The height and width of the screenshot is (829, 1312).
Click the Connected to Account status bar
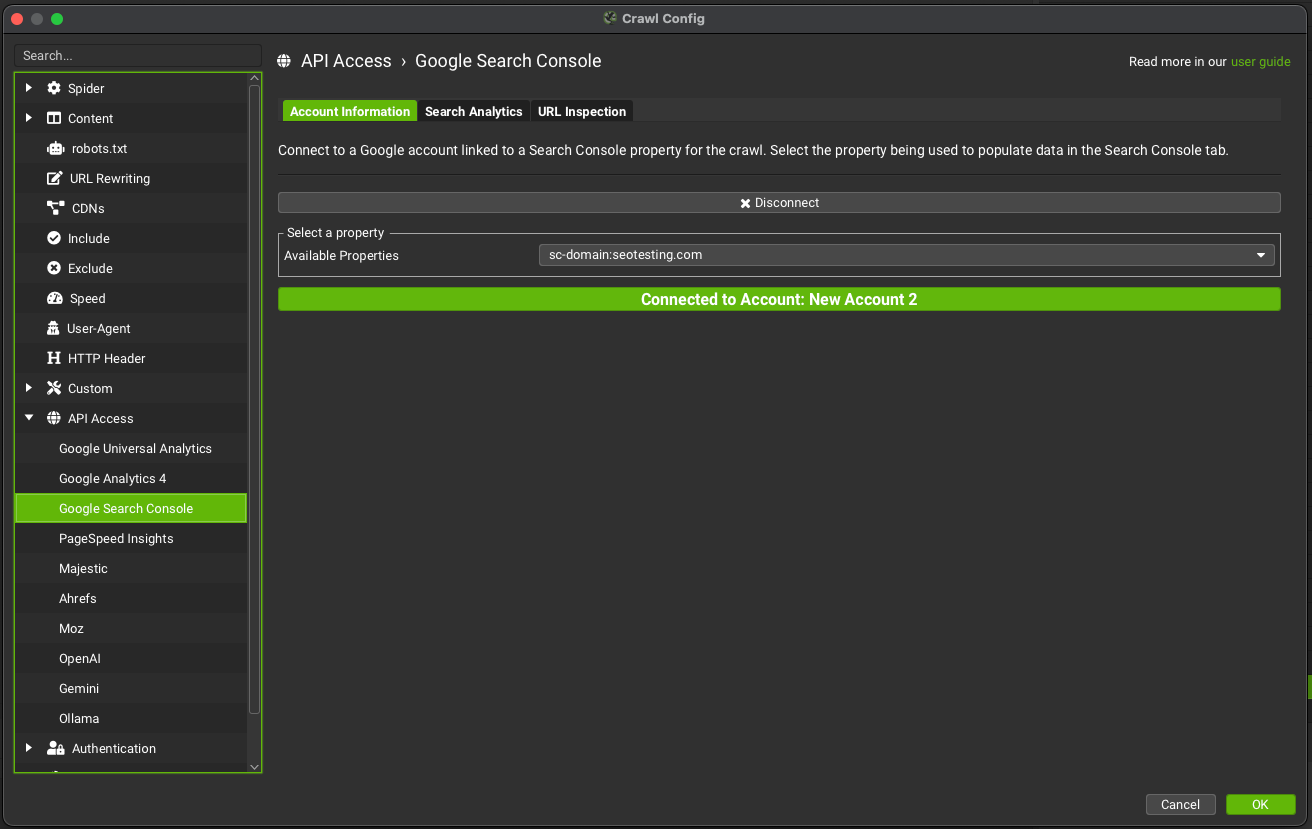pyautogui.click(x=779, y=299)
